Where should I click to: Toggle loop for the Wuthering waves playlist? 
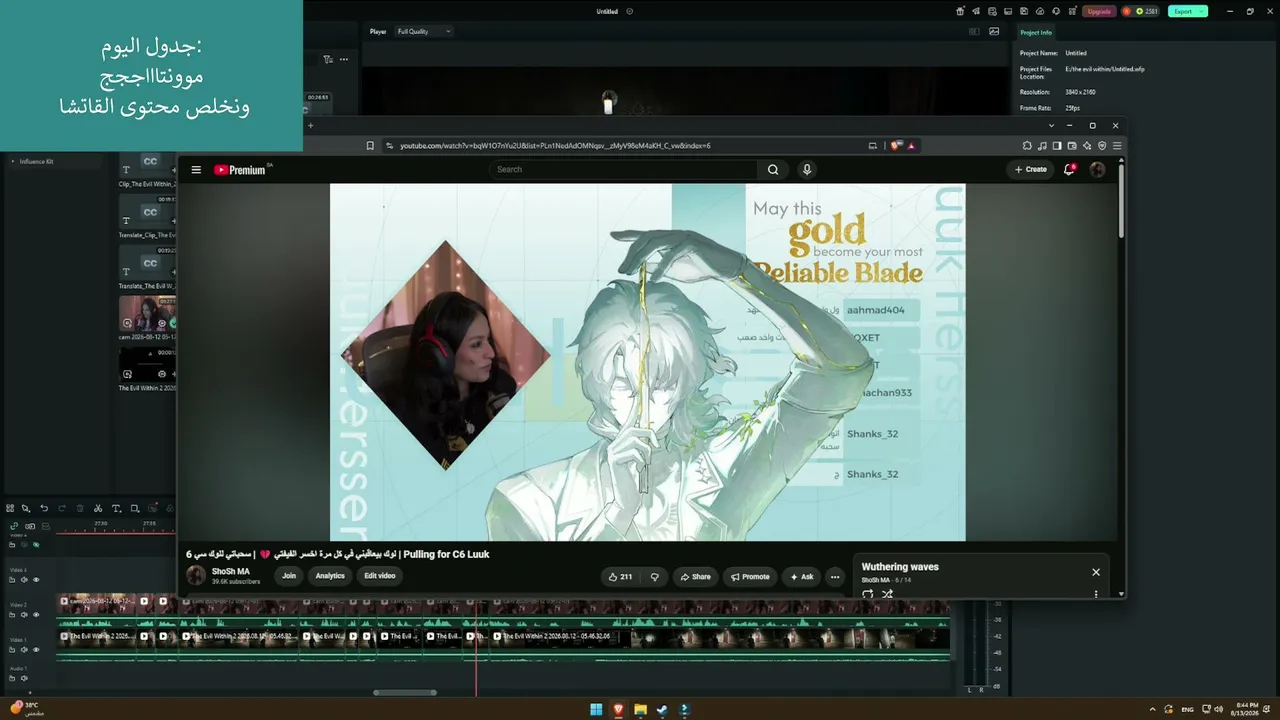tap(867, 594)
